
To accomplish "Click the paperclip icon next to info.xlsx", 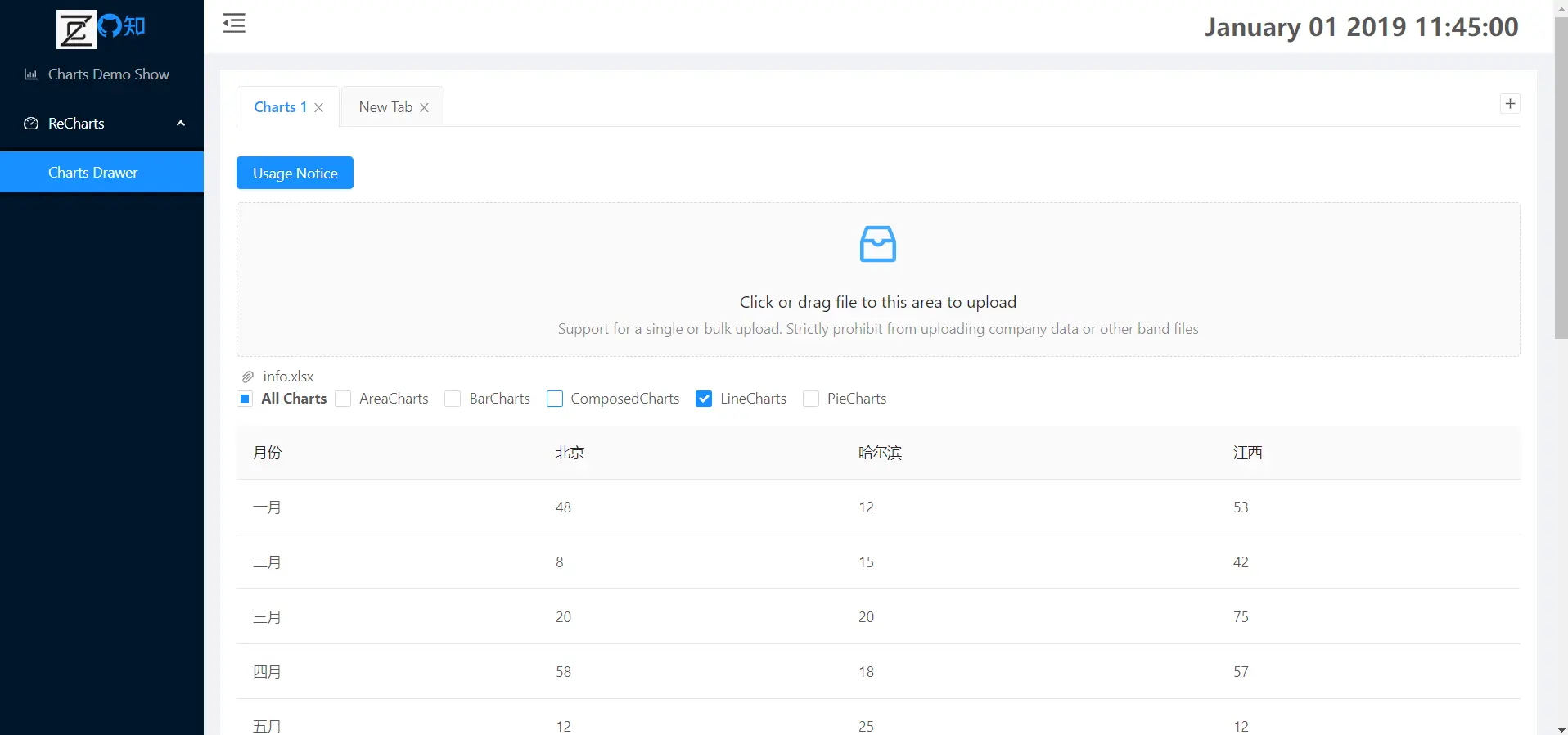I will point(248,377).
